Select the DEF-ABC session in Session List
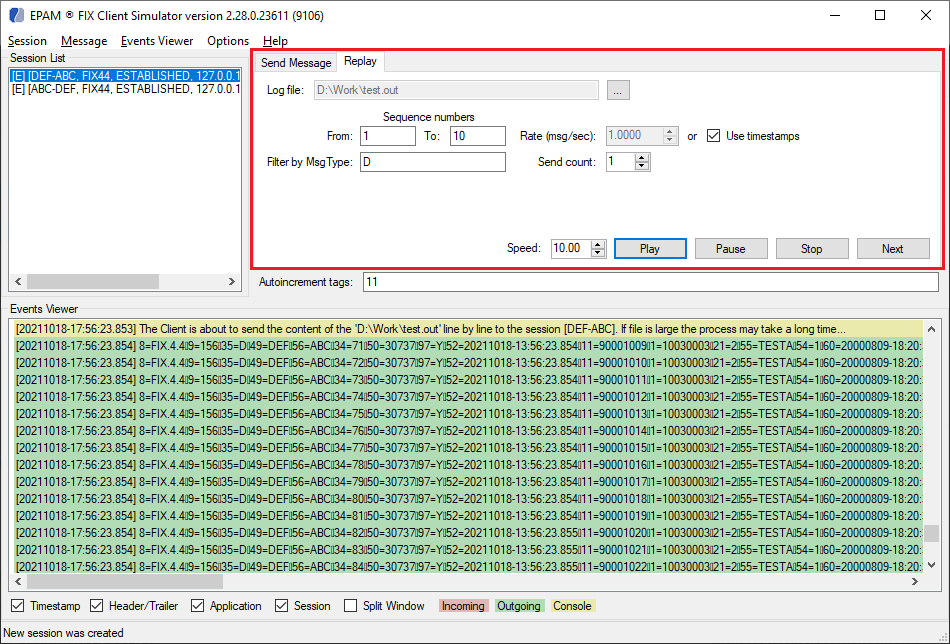 pyautogui.click(x=125, y=76)
